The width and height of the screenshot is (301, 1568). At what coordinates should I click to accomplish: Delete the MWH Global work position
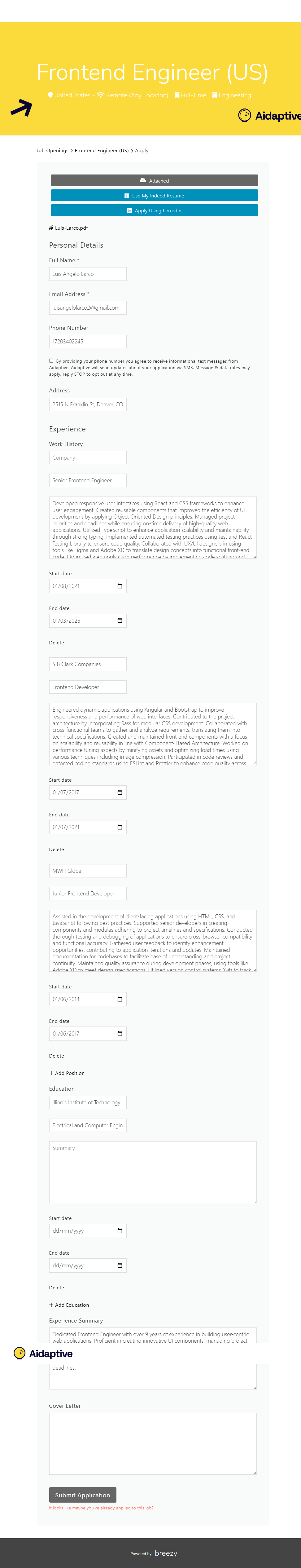(x=57, y=1056)
